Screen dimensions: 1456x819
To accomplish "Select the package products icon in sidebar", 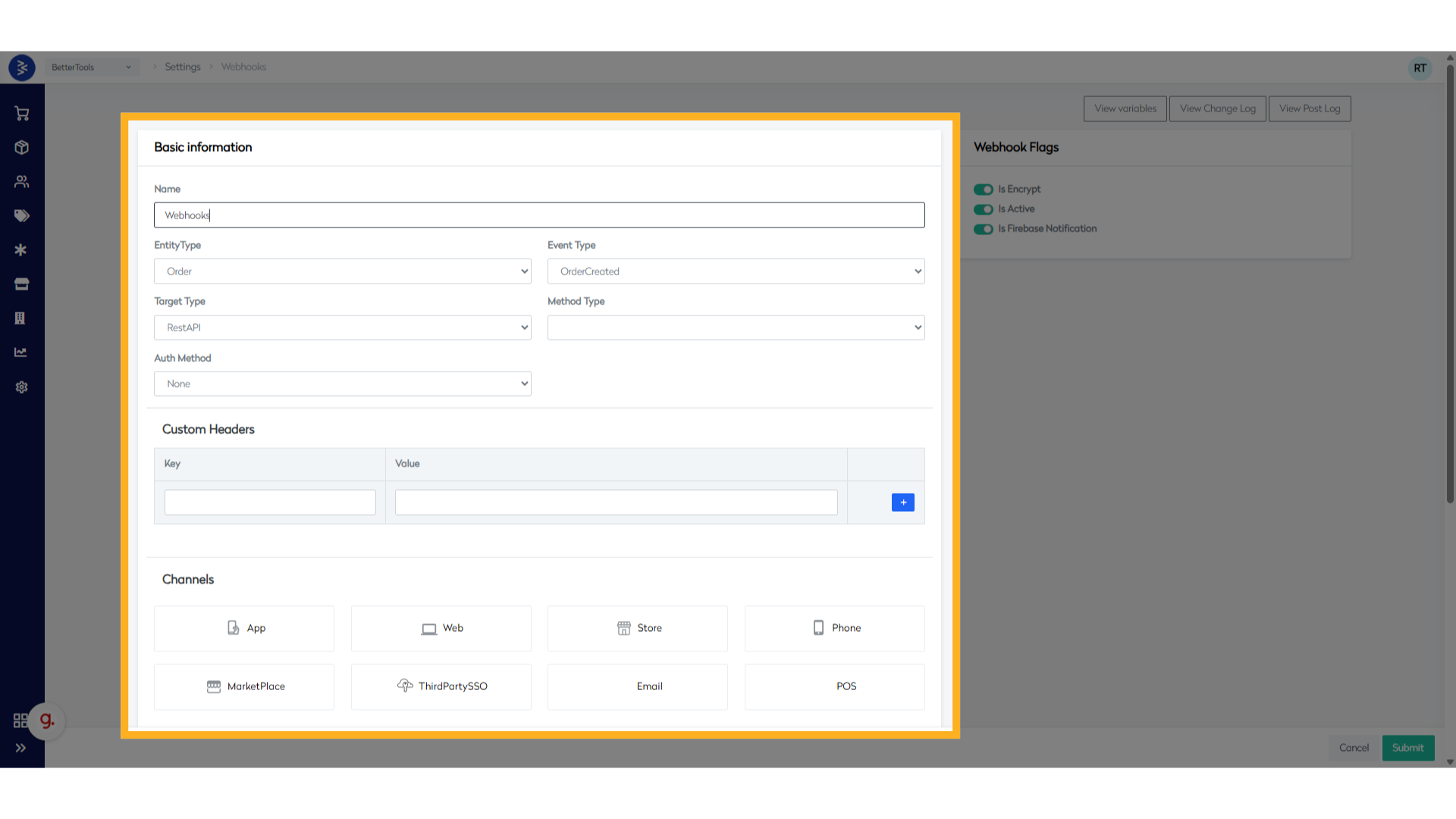I will point(21,147).
